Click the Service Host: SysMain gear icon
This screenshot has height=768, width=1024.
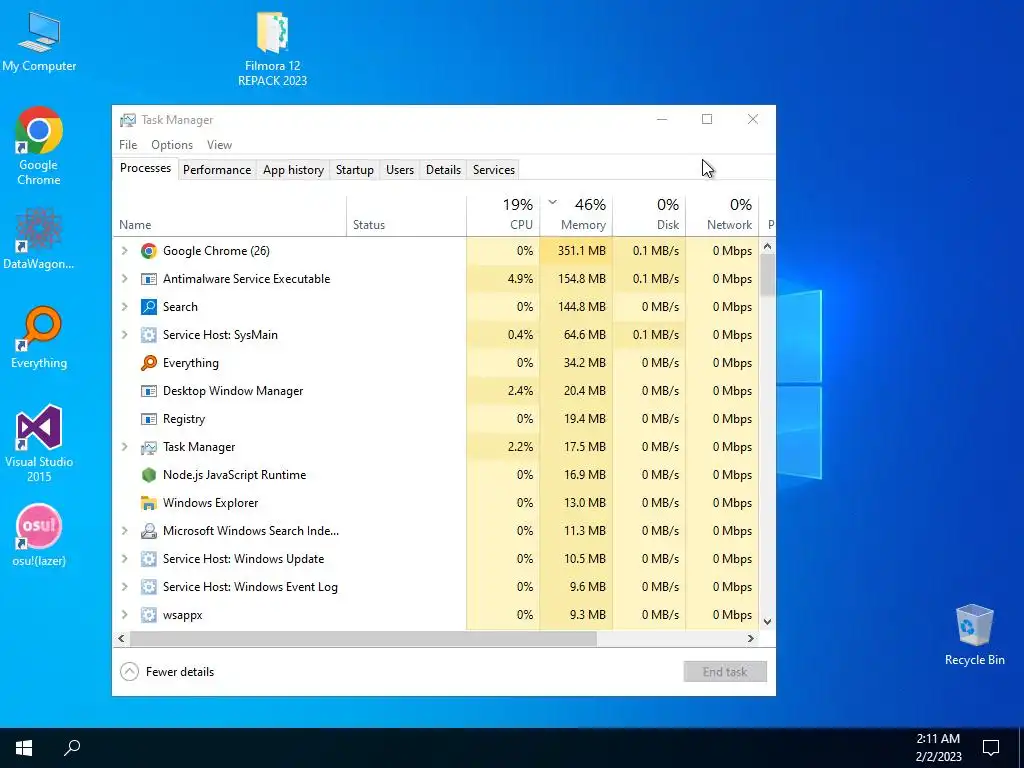coord(149,335)
